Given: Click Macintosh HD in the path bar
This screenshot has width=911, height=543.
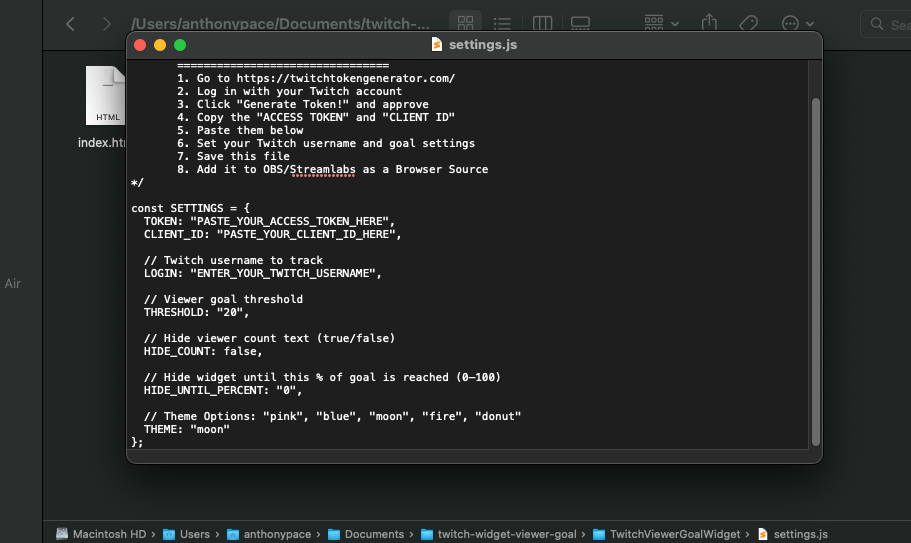Looking at the screenshot, I should click(x=101, y=534).
